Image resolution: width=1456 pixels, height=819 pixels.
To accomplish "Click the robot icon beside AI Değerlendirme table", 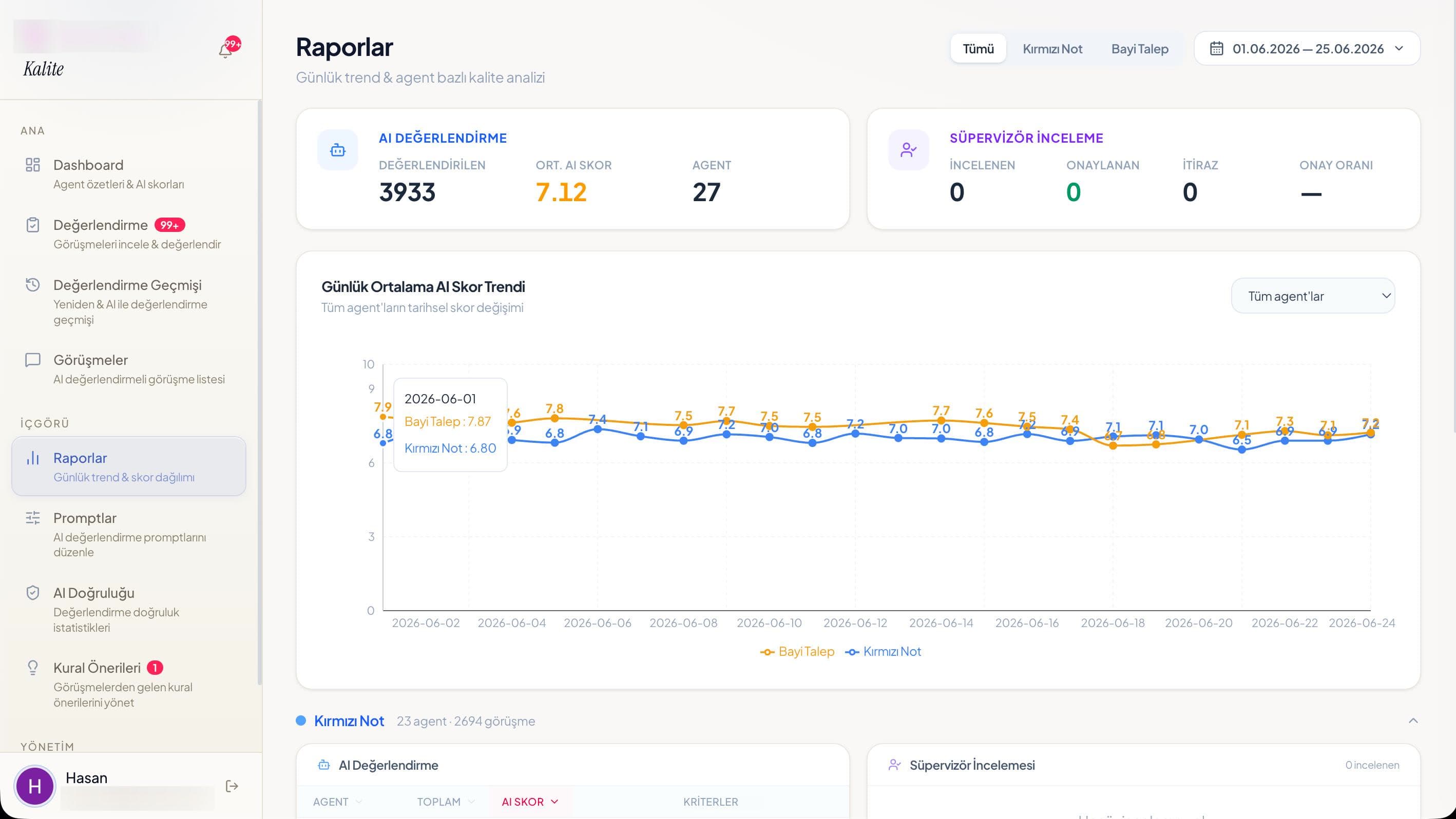I will pyautogui.click(x=324, y=765).
